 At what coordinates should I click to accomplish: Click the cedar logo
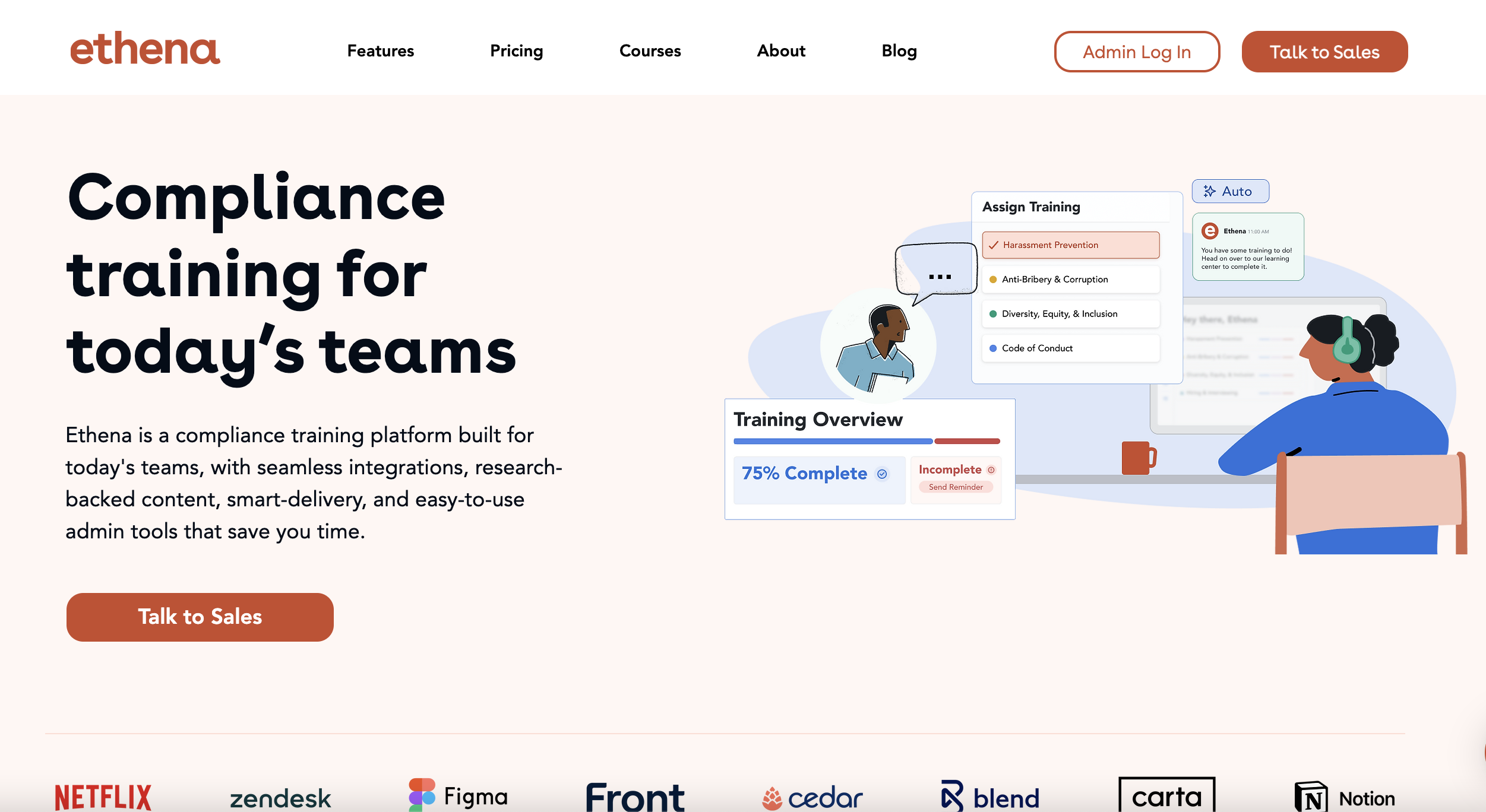tap(812, 797)
